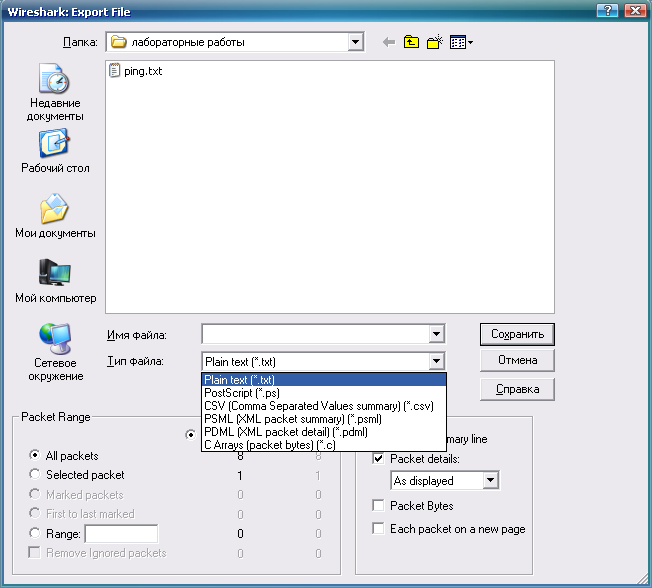Click the Packet Range group label
Image resolution: width=652 pixels, height=588 pixels.
coord(55,417)
